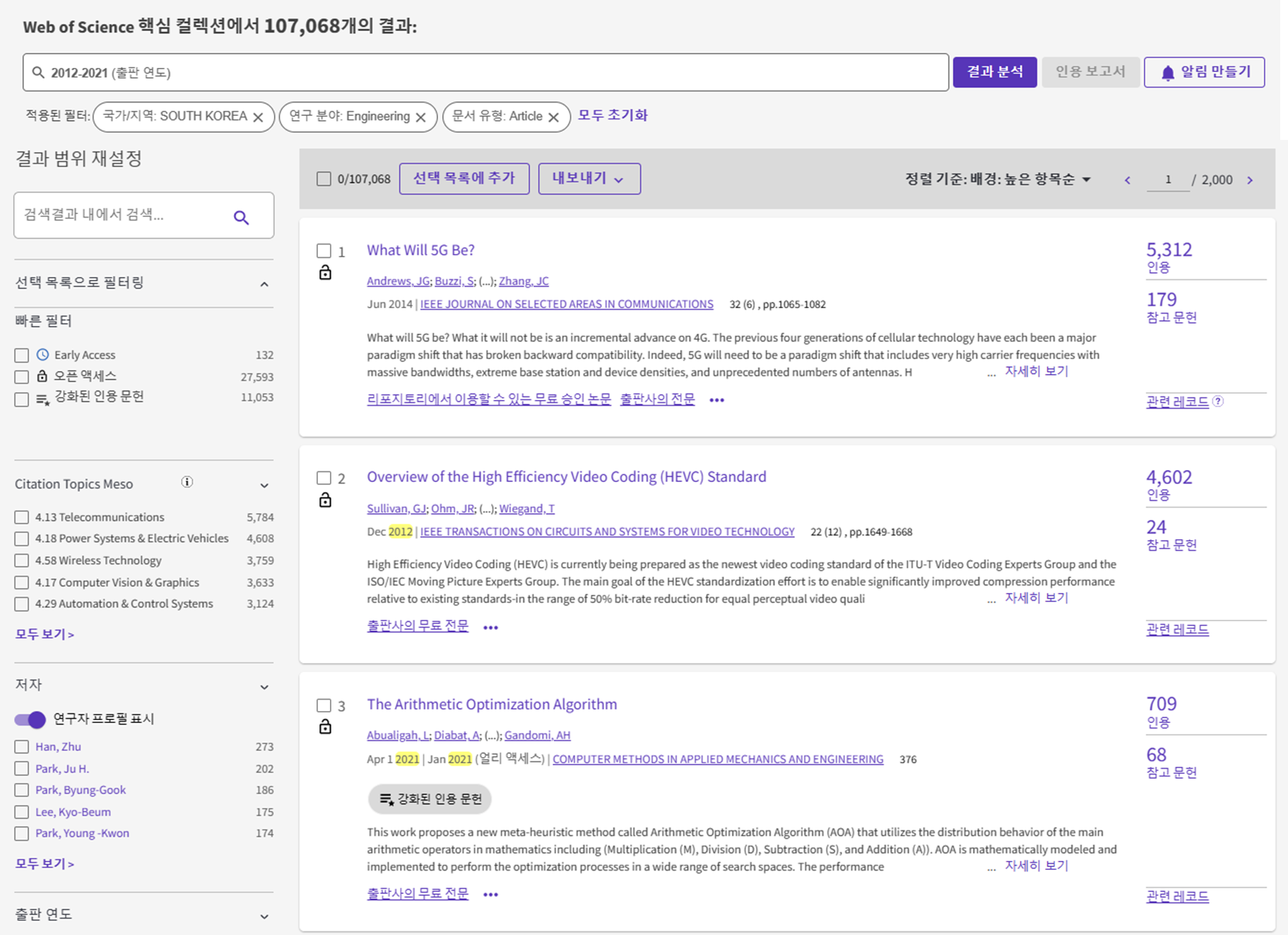The width and height of the screenshot is (1288, 935).
Task: Check 4.17 Computer Vision & Graphics
Action: [22, 583]
